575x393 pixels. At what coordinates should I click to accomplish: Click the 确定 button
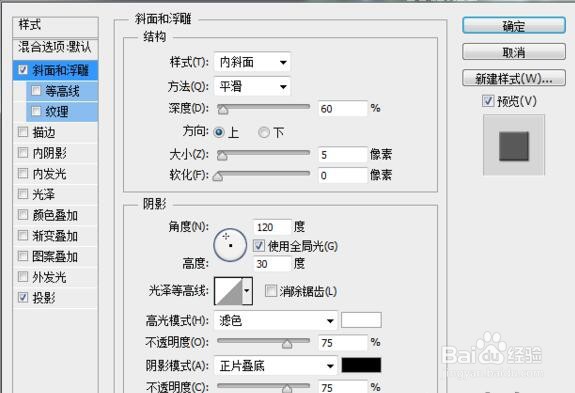pos(514,25)
